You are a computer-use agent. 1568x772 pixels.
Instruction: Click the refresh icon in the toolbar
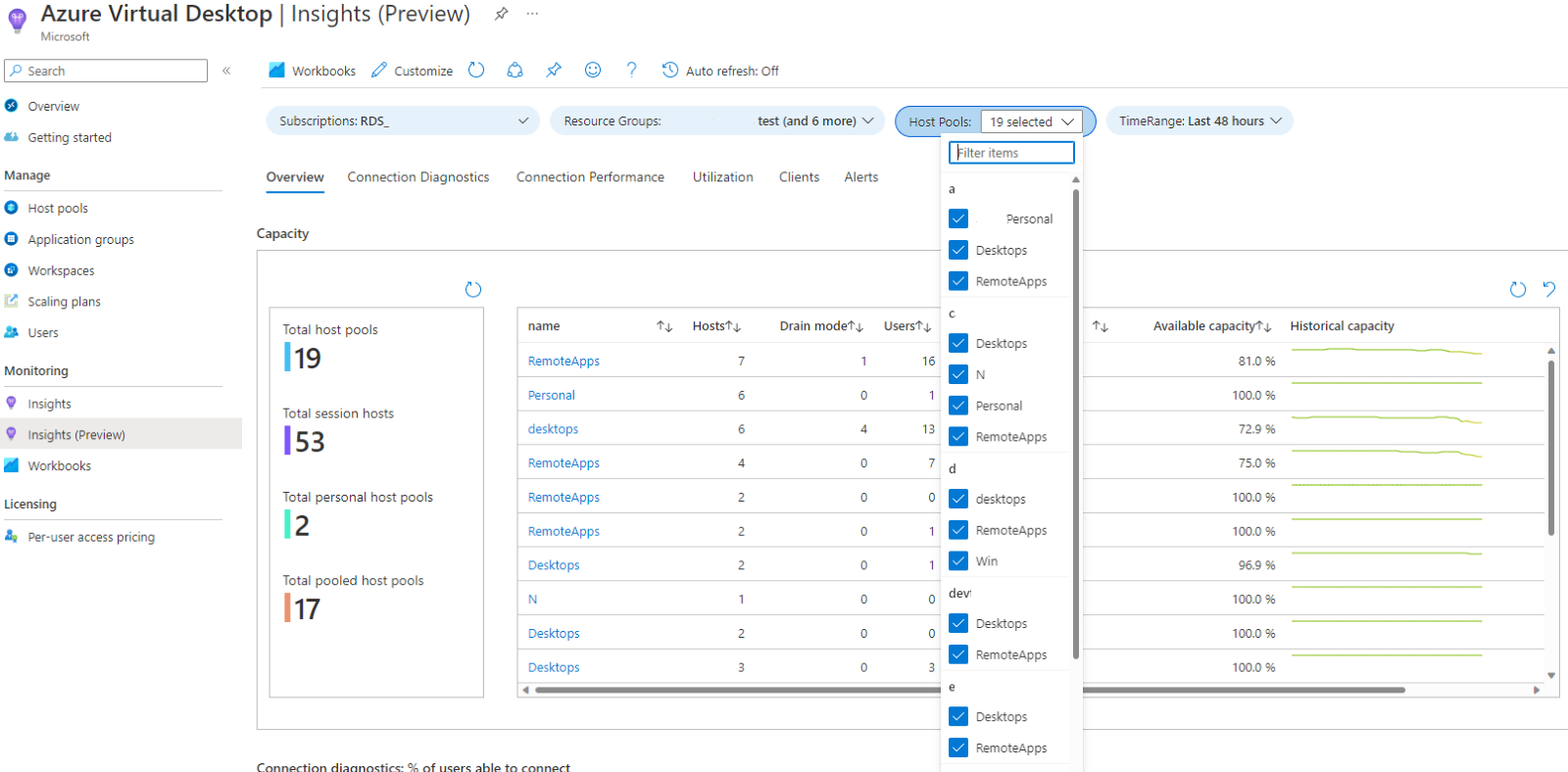pyautogui.click(x=476, y=71)
